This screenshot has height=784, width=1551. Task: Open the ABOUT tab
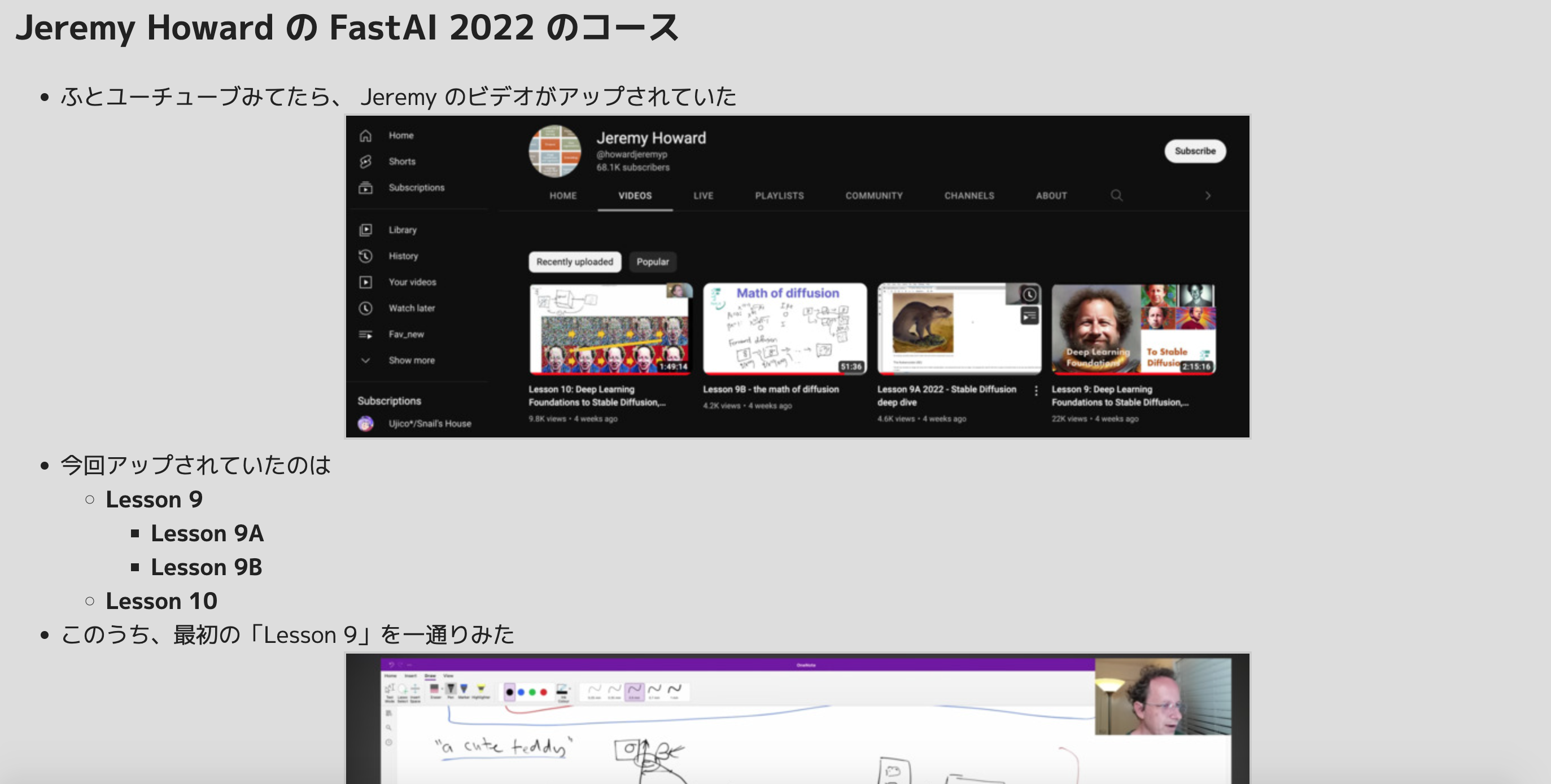click(x=1051, y=195)
